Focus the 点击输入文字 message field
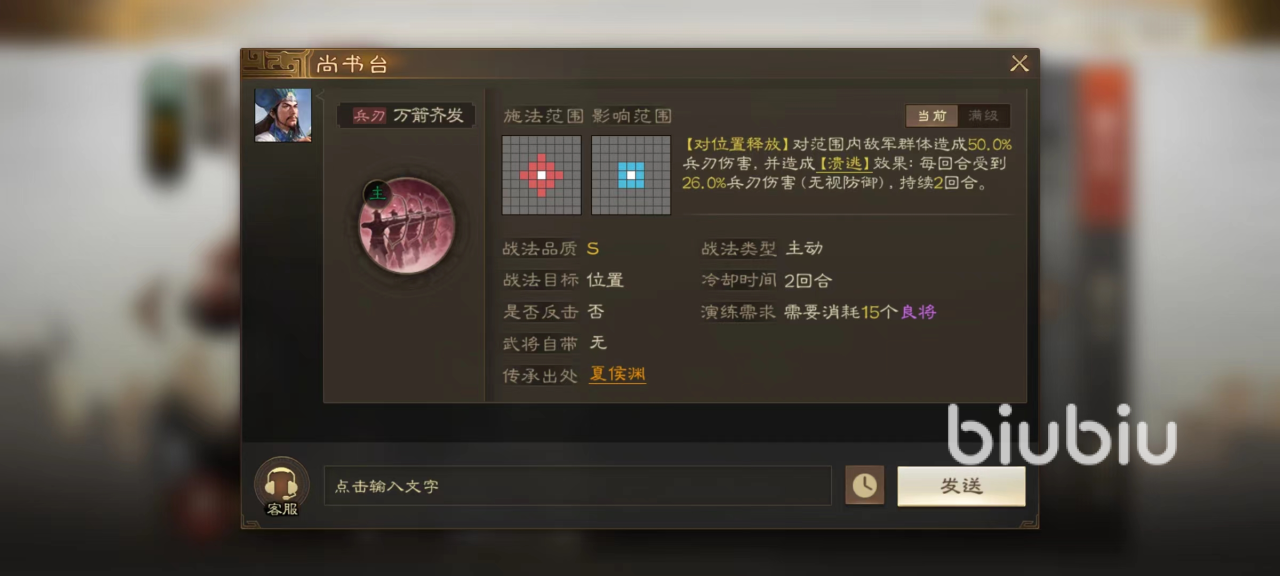Viewport: 1280px width, 576px height. click(577, 486)
